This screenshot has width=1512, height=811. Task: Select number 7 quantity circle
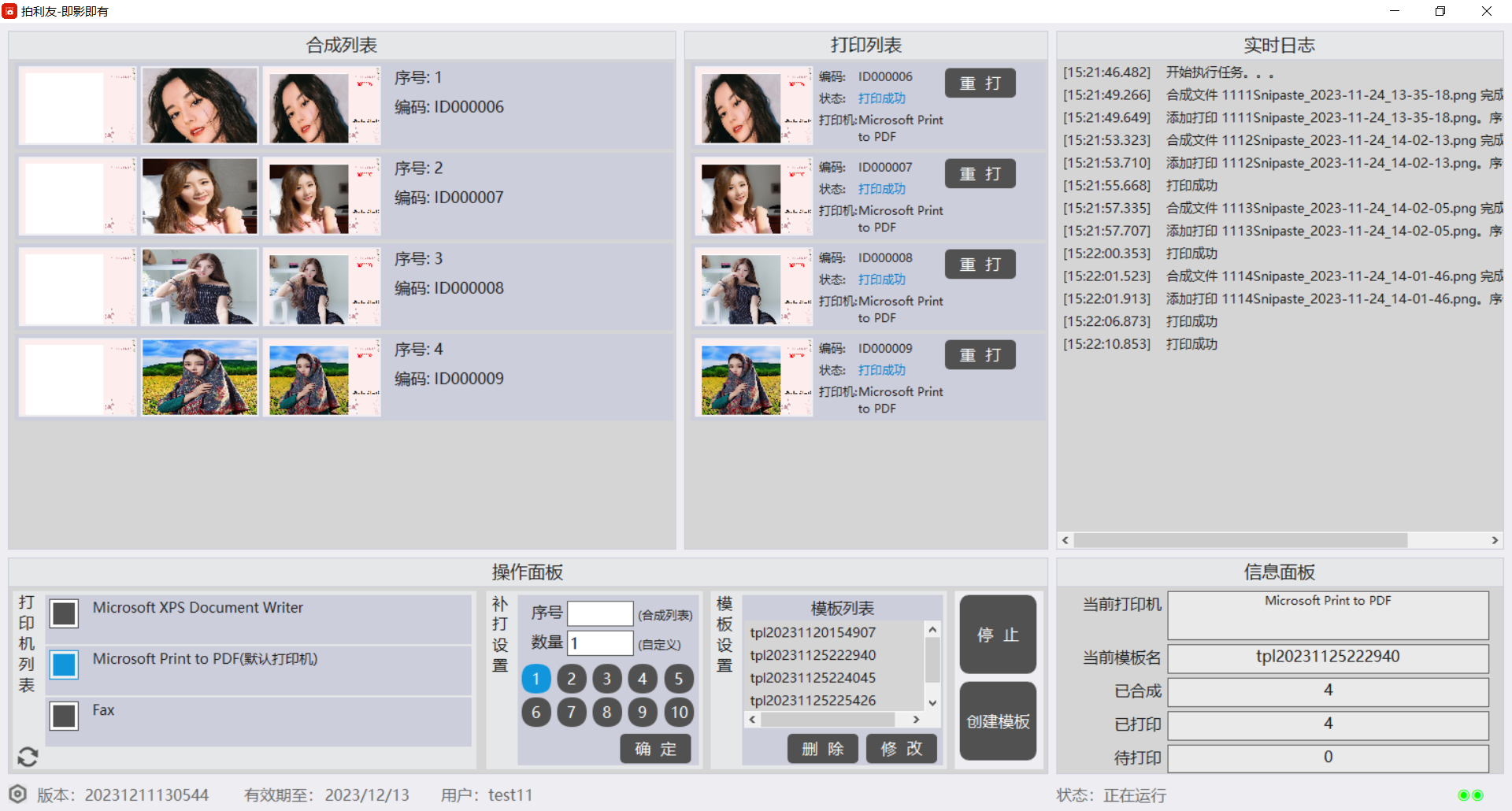tap(572, 713)
